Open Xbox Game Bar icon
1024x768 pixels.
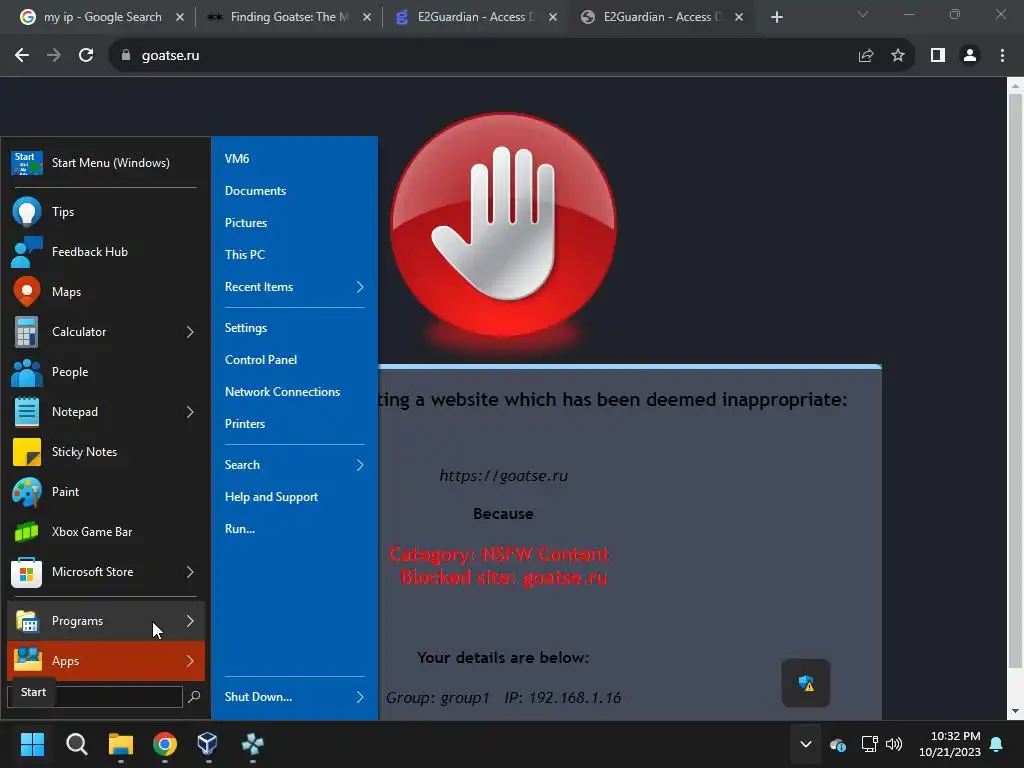27,532
